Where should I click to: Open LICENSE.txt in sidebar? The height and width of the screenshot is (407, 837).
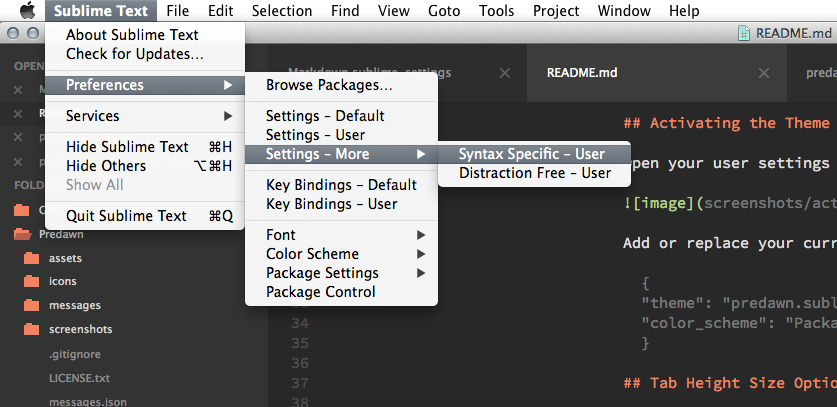[80, 378]
